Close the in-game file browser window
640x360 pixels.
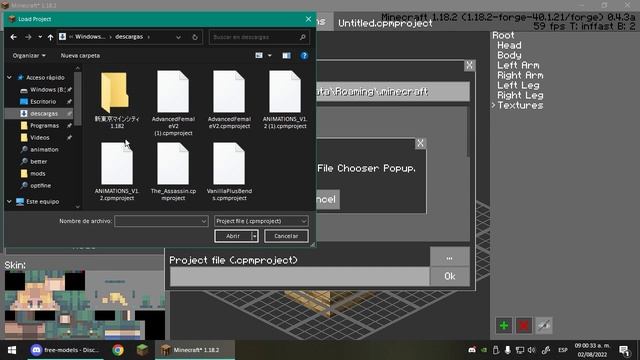click(x=469, y=65)
